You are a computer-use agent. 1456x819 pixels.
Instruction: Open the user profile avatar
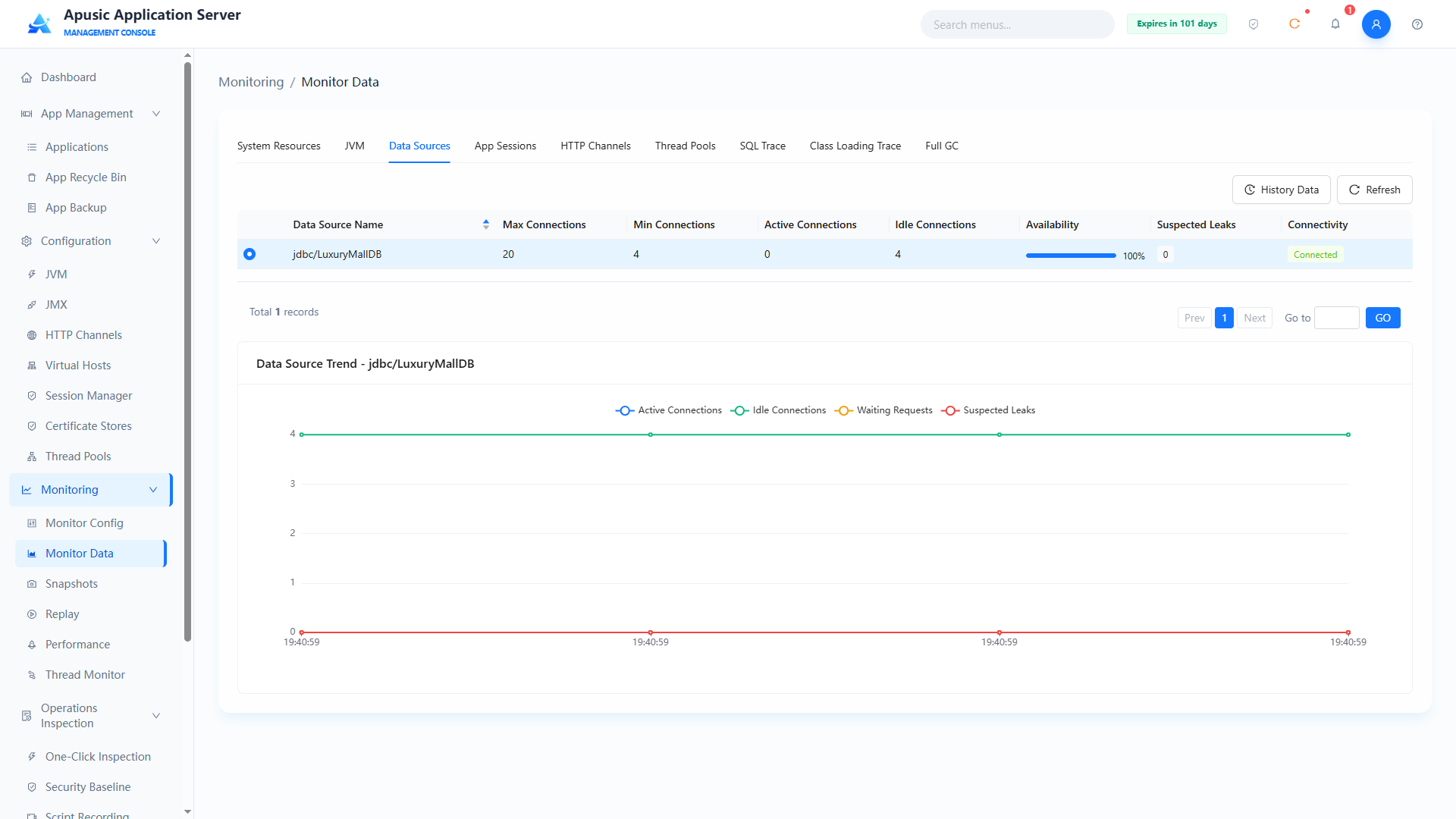click(1376, 24)
